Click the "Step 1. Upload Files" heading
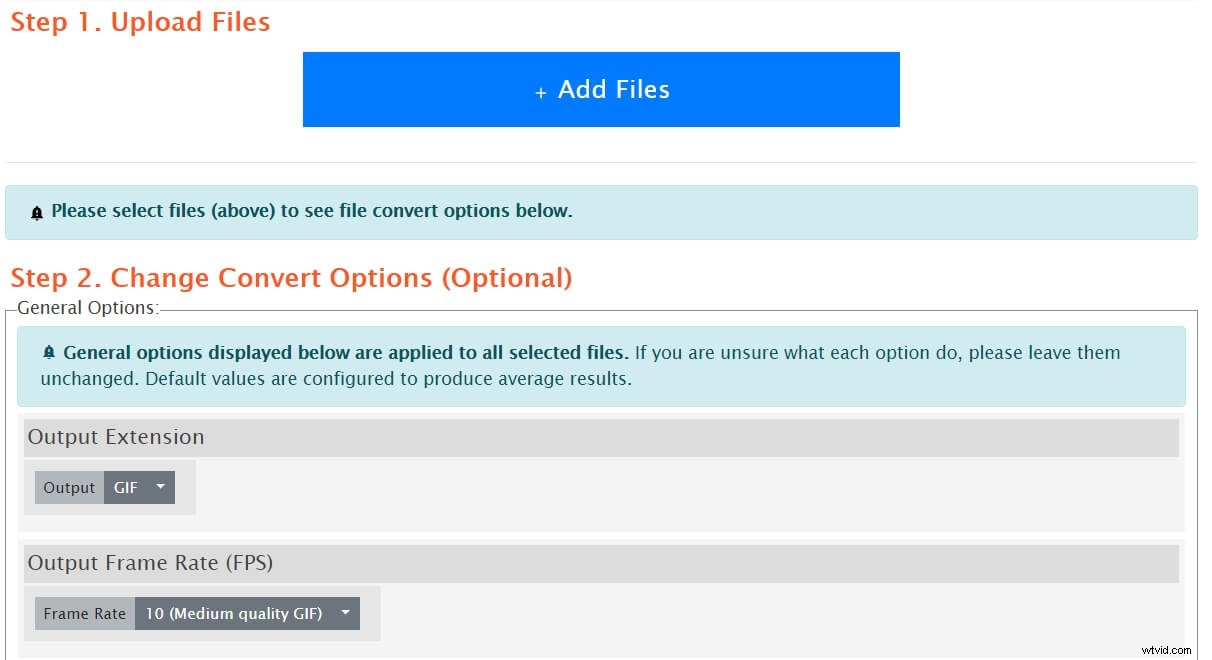The height and width of the screenshot is (660, 1212). 140,22
